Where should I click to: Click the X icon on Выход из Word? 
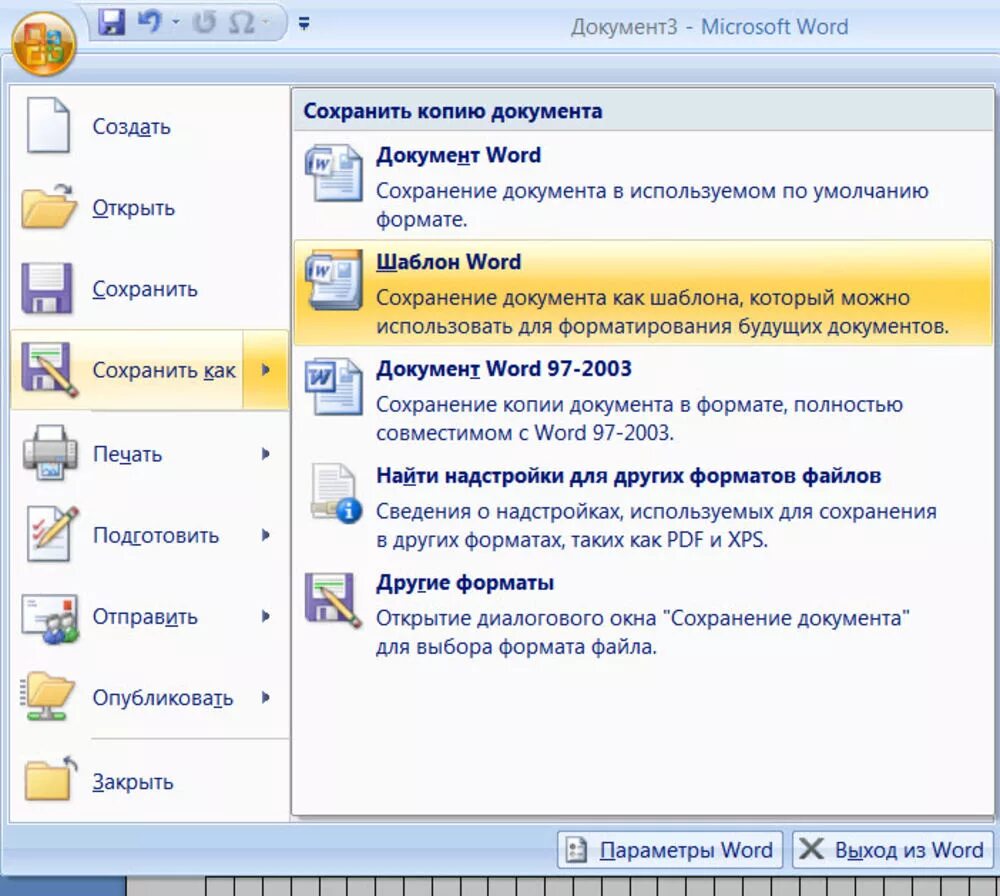pos(811,849)
